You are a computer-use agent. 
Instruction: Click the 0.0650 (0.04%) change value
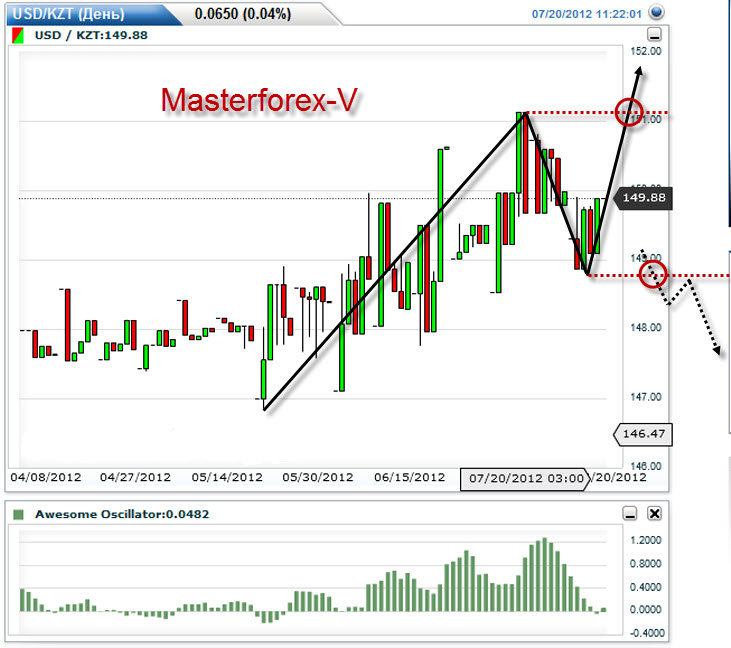[242, 14]
